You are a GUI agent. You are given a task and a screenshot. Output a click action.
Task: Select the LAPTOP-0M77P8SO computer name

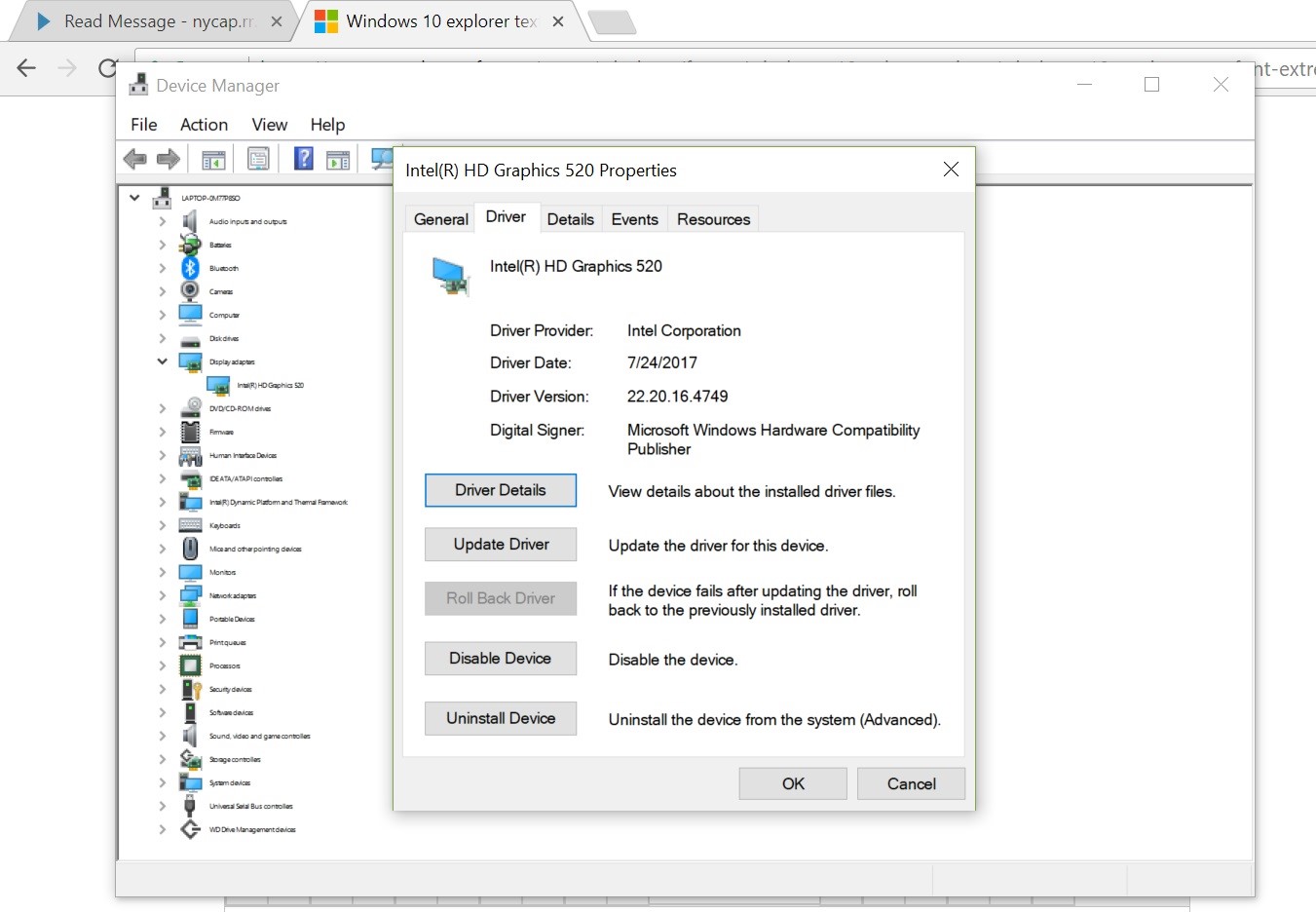pyautogui.click(x=210, y=198)
